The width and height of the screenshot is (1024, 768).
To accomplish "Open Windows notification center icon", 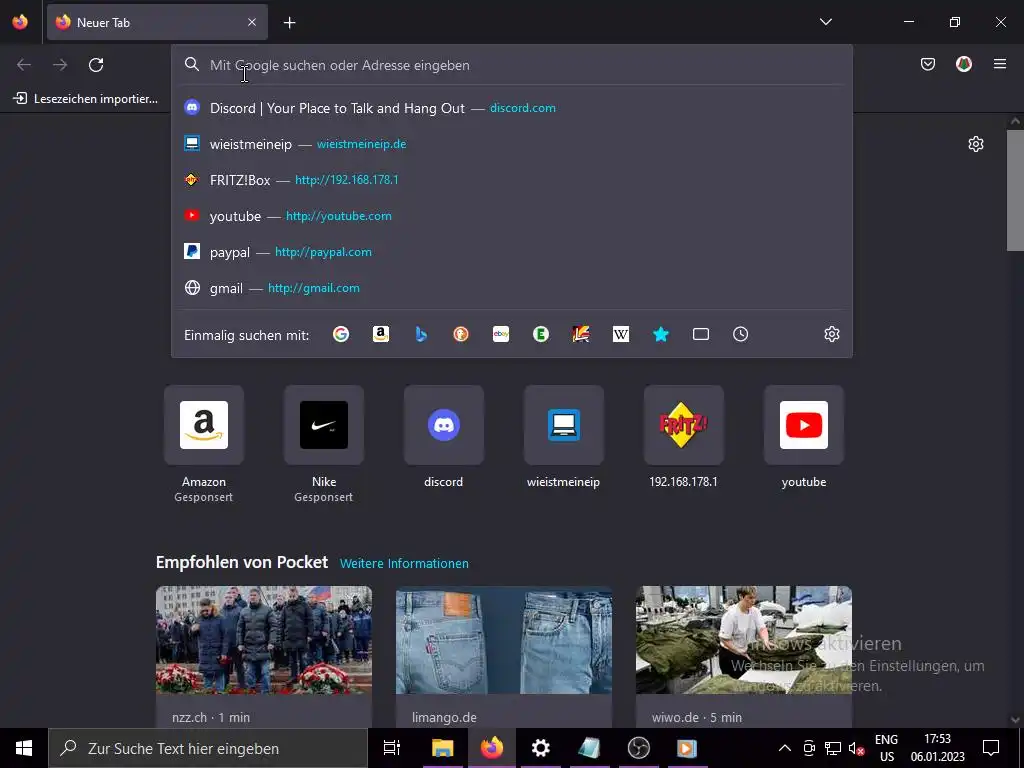I will point(991,748).
